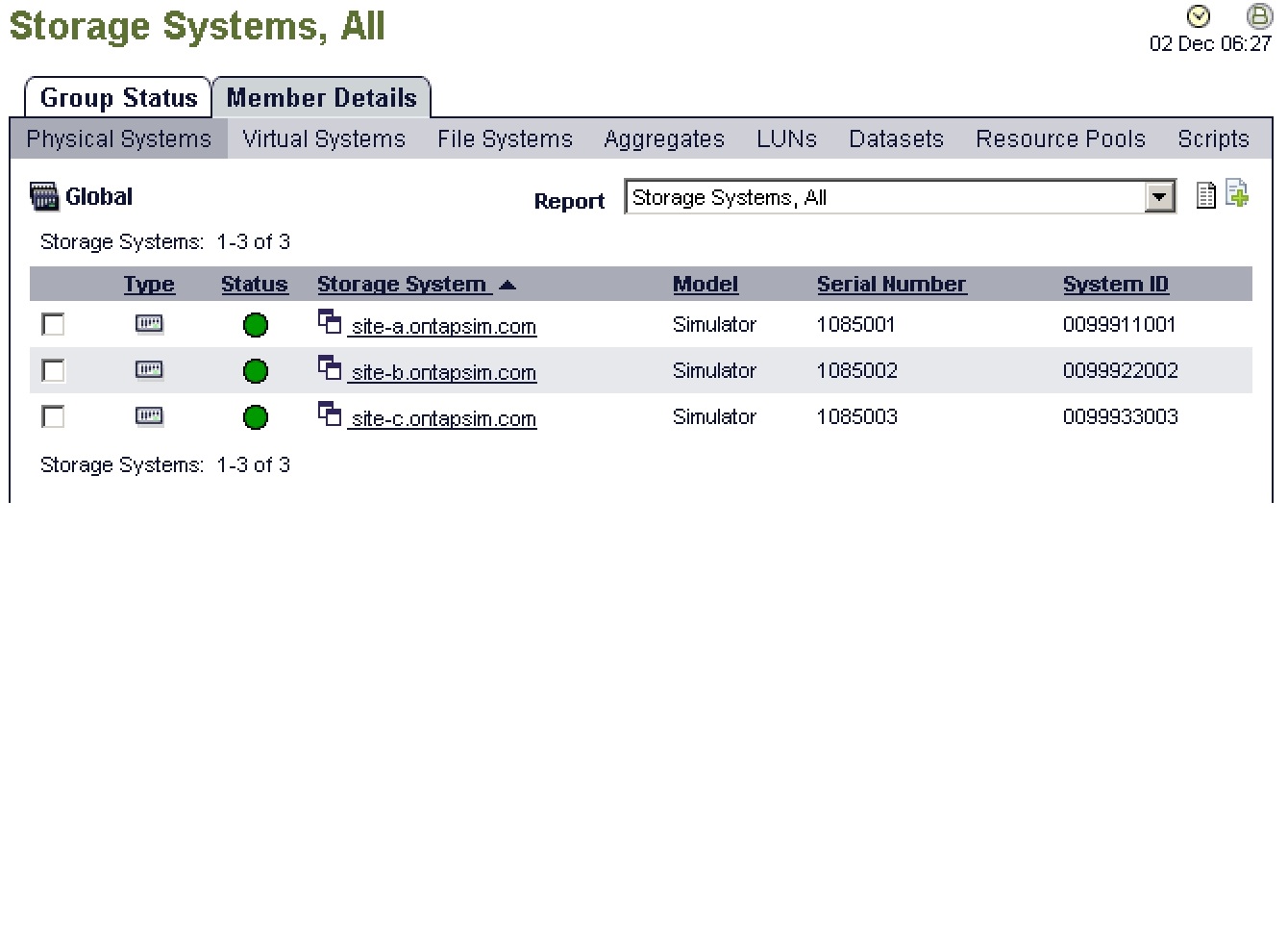Click the Storage Systems, All page title
This screenshot has width=1288, height=951.
pyautogui.click(x=197, y=26)
